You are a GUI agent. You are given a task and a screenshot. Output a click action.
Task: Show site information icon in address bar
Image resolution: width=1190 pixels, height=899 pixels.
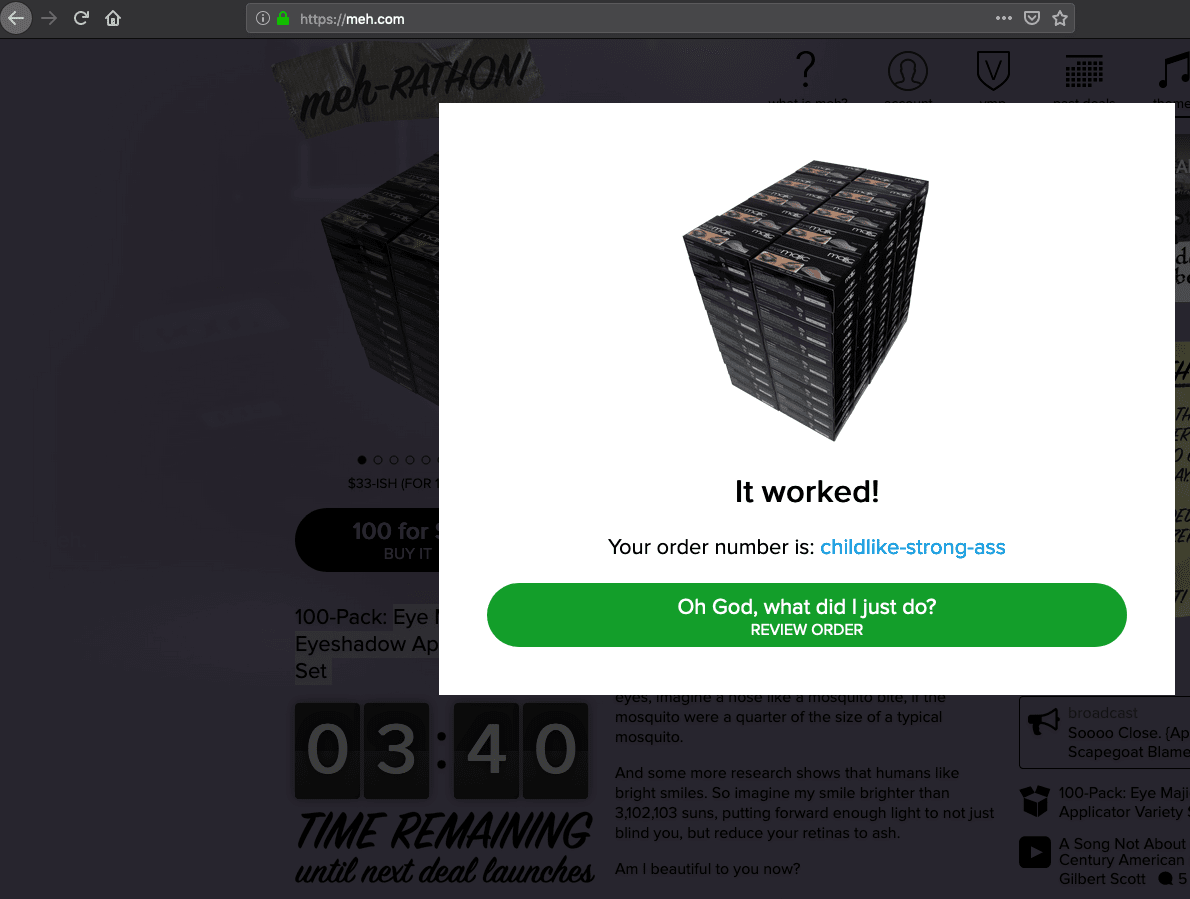pos(263,18)
